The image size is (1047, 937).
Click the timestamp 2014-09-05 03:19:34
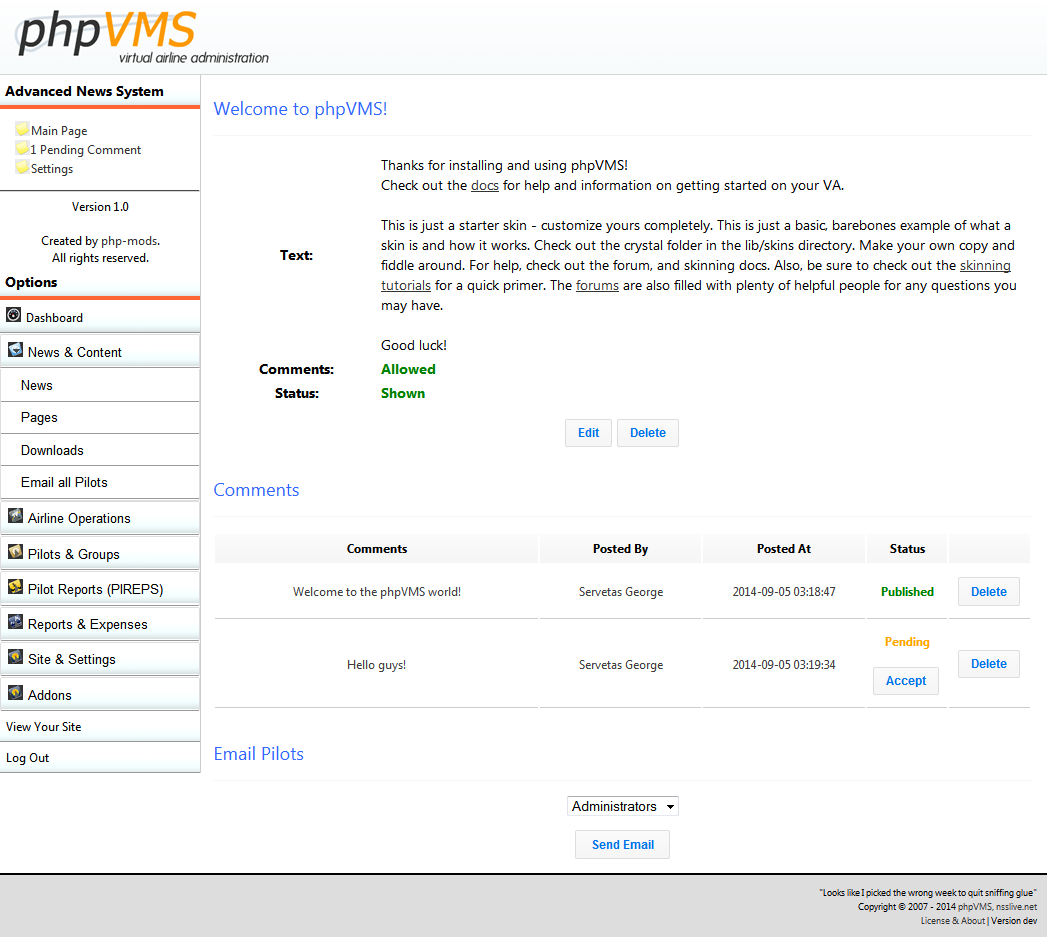point(783,665)
